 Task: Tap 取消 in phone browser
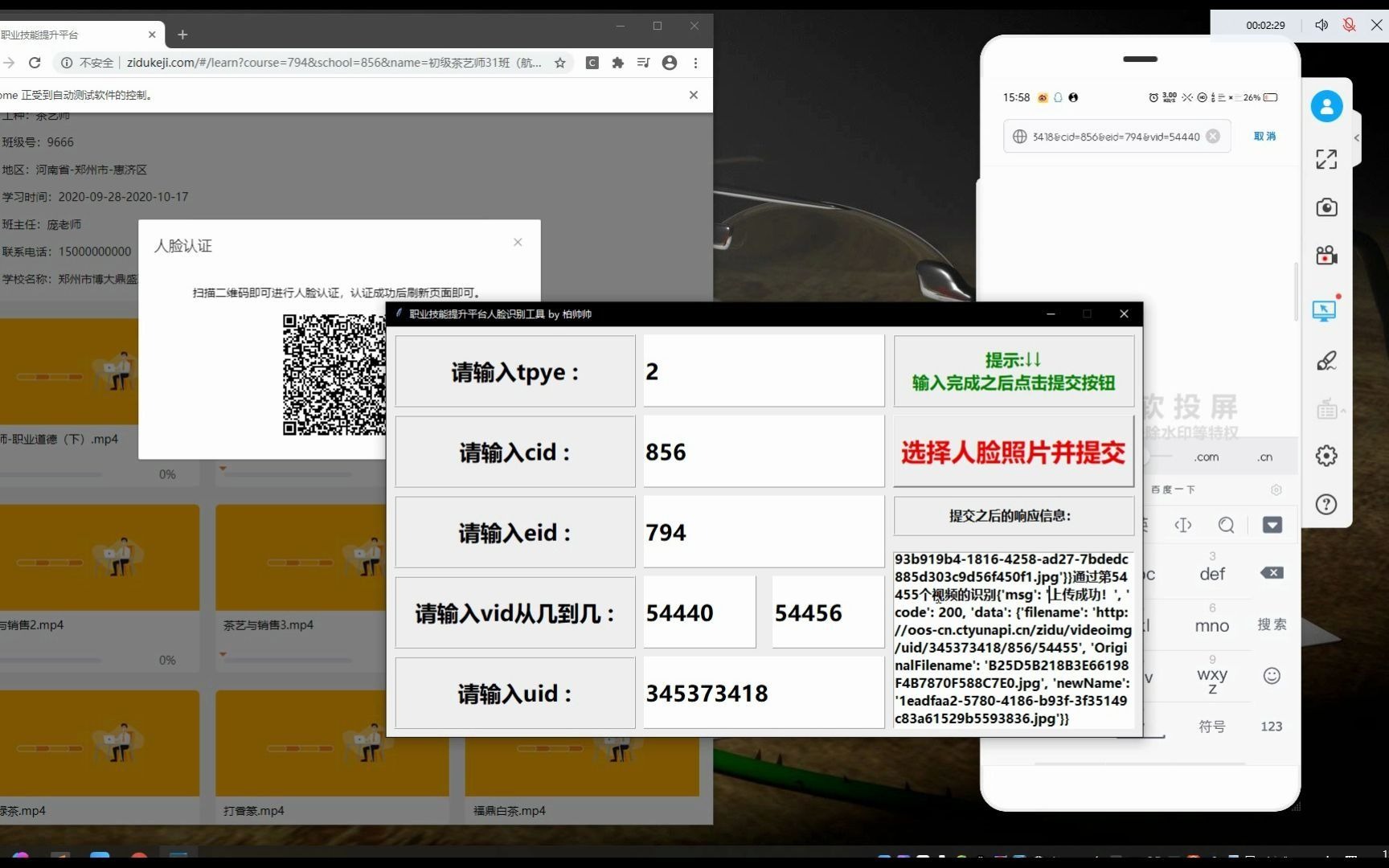pyautogui.click(x=1264, y=137)
